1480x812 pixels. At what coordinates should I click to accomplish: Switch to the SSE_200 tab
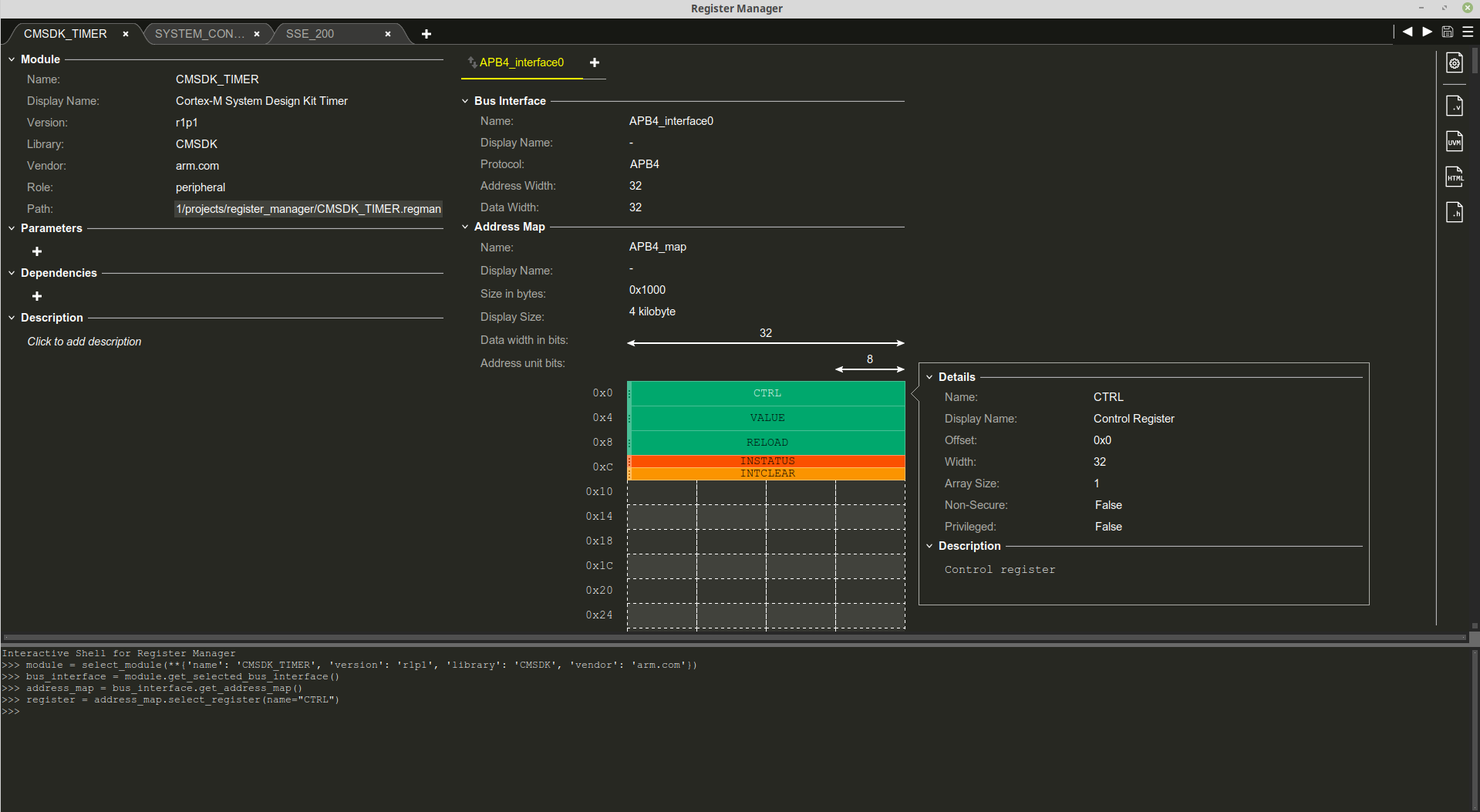coord(309,33)
